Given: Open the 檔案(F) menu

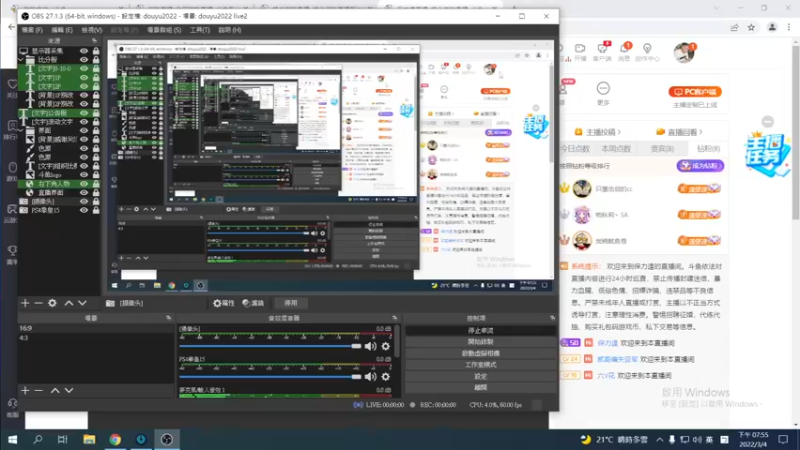Looking at the screenshot, I should tap(32, 30).
